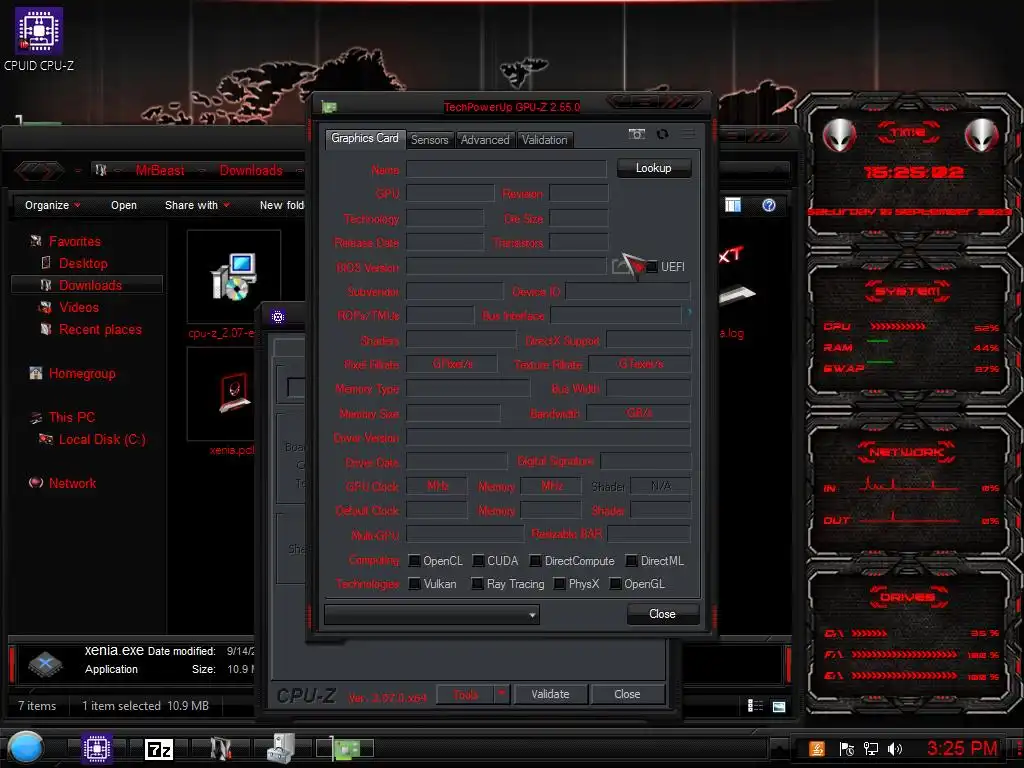
Task: Click the installer setup taskbar icon
Action: pos(281,748)
